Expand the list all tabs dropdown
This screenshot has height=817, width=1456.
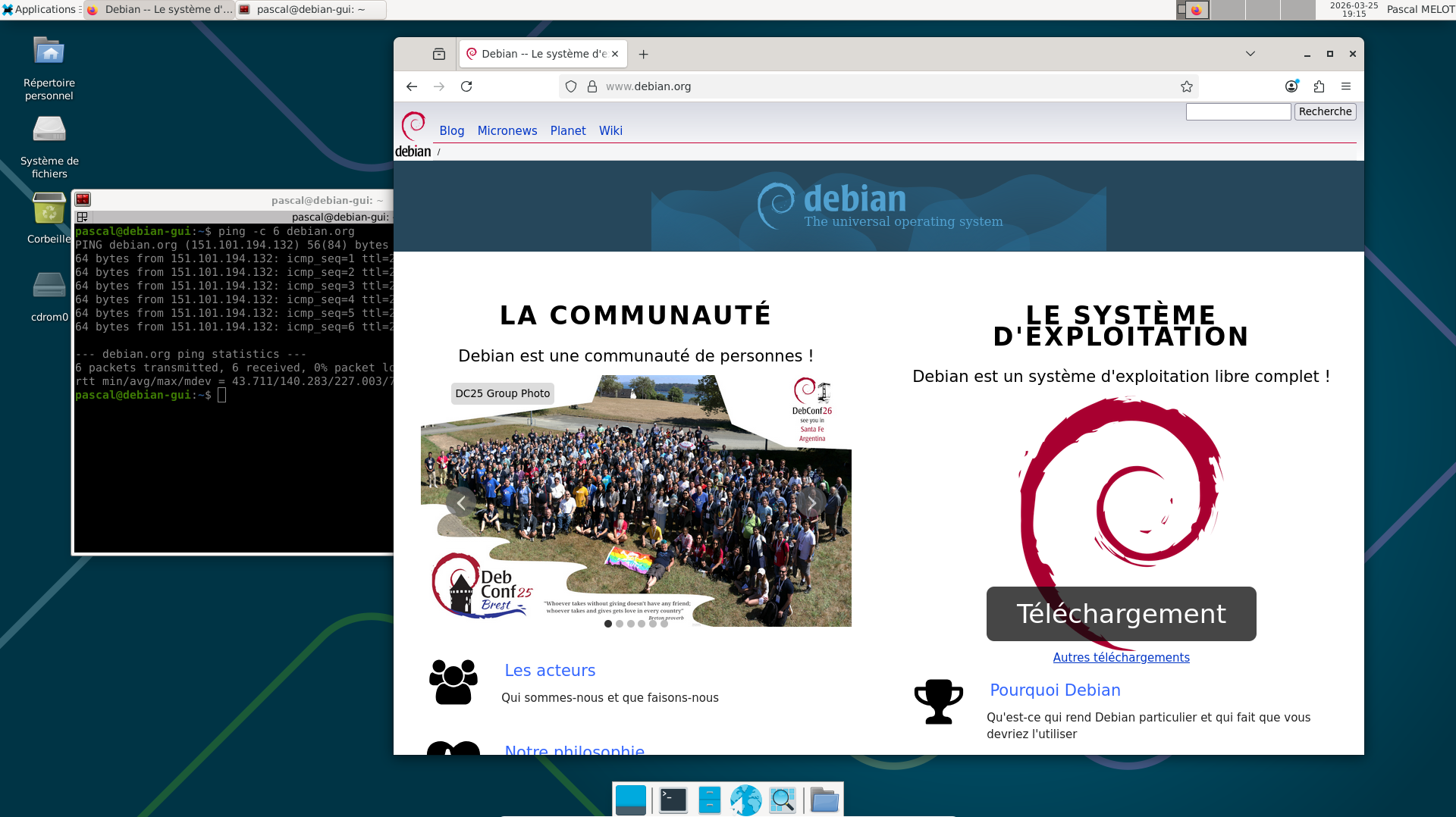point(1250,54)
